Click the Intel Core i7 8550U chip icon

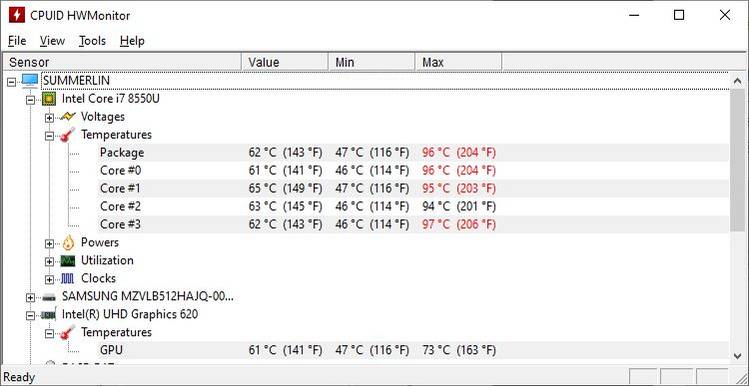(48, 99)
